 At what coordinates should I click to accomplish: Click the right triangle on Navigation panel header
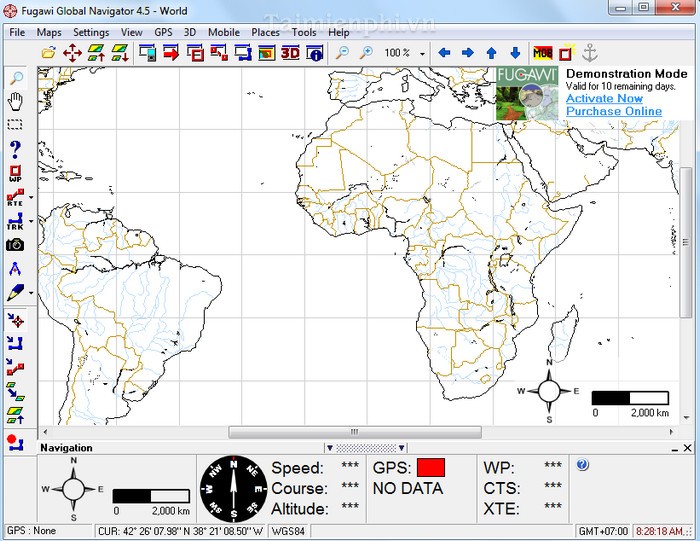(401, 448)
